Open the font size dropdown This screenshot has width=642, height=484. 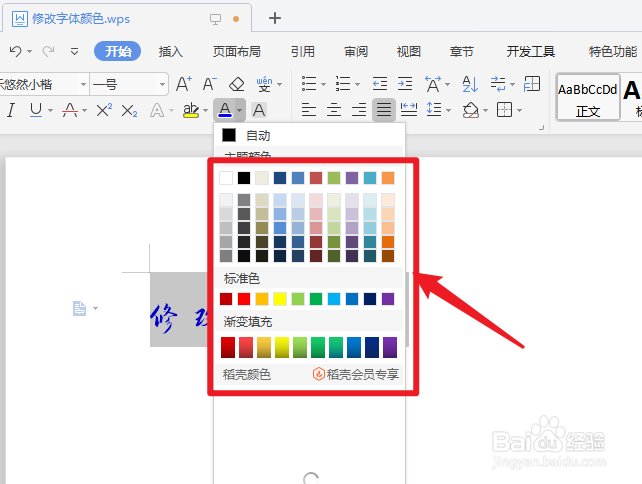pyautogui.click(x=162, y=84)
